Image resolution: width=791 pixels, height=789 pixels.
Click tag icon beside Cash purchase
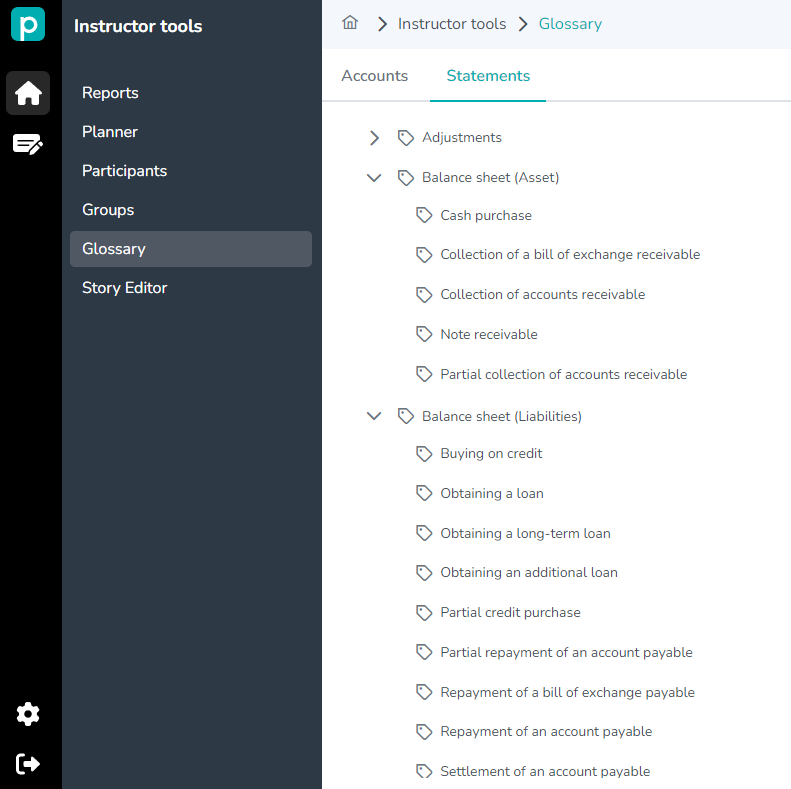point(424,215)
